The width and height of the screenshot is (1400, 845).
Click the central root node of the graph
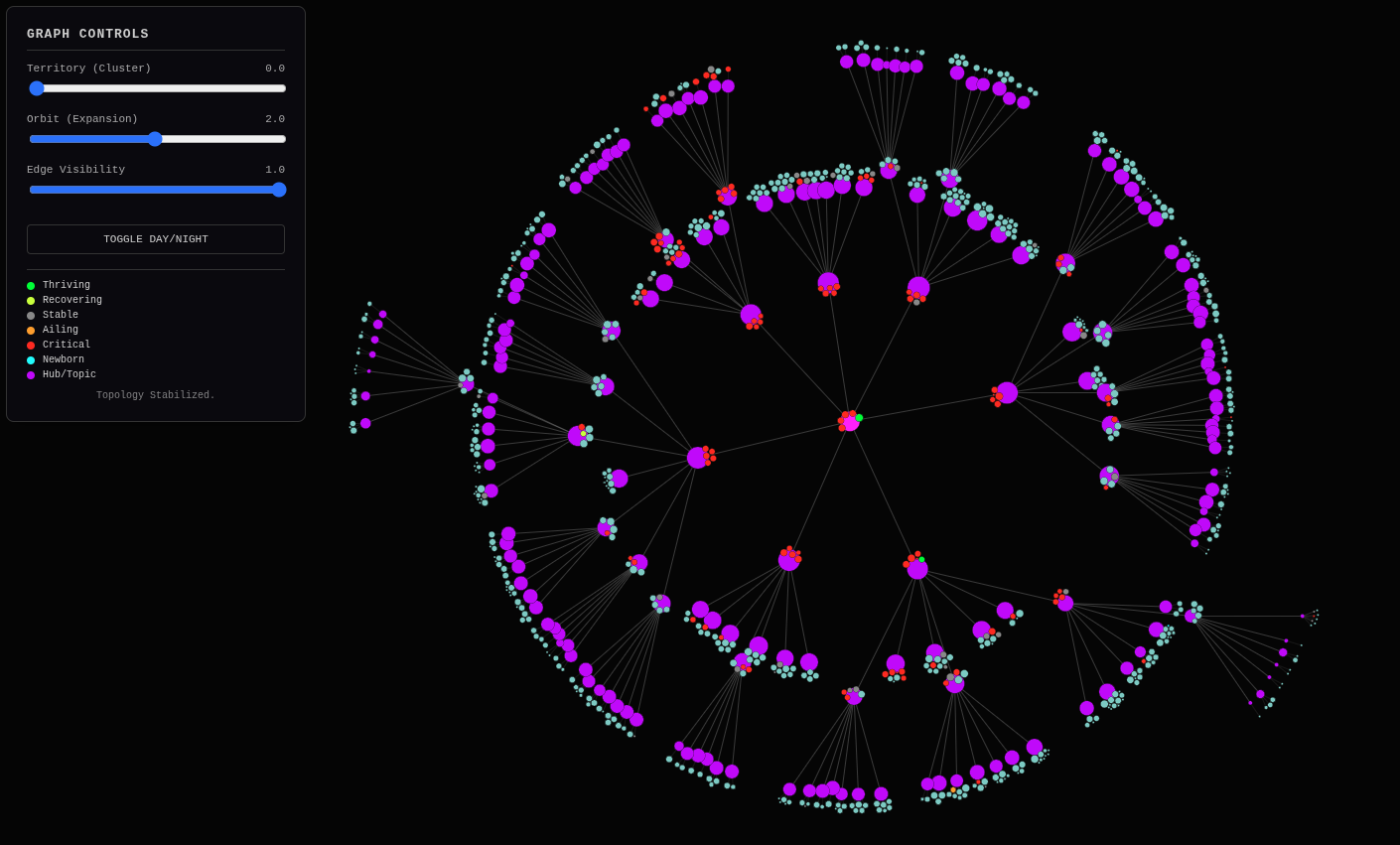click(850, 422)
